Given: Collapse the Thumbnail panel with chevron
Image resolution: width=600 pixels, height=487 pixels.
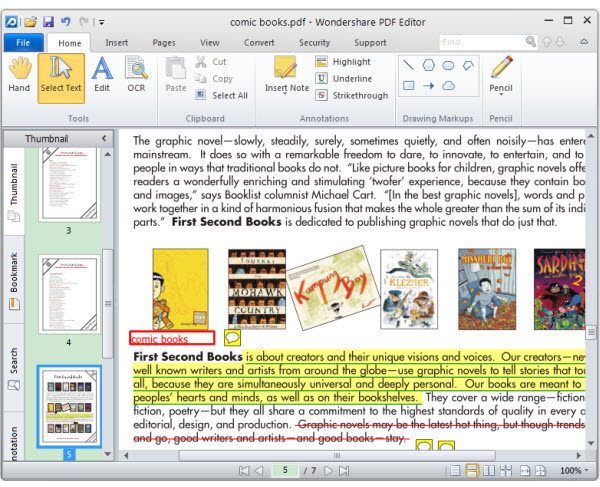Looking at the screenshot, I should click(x=104, y=138).
